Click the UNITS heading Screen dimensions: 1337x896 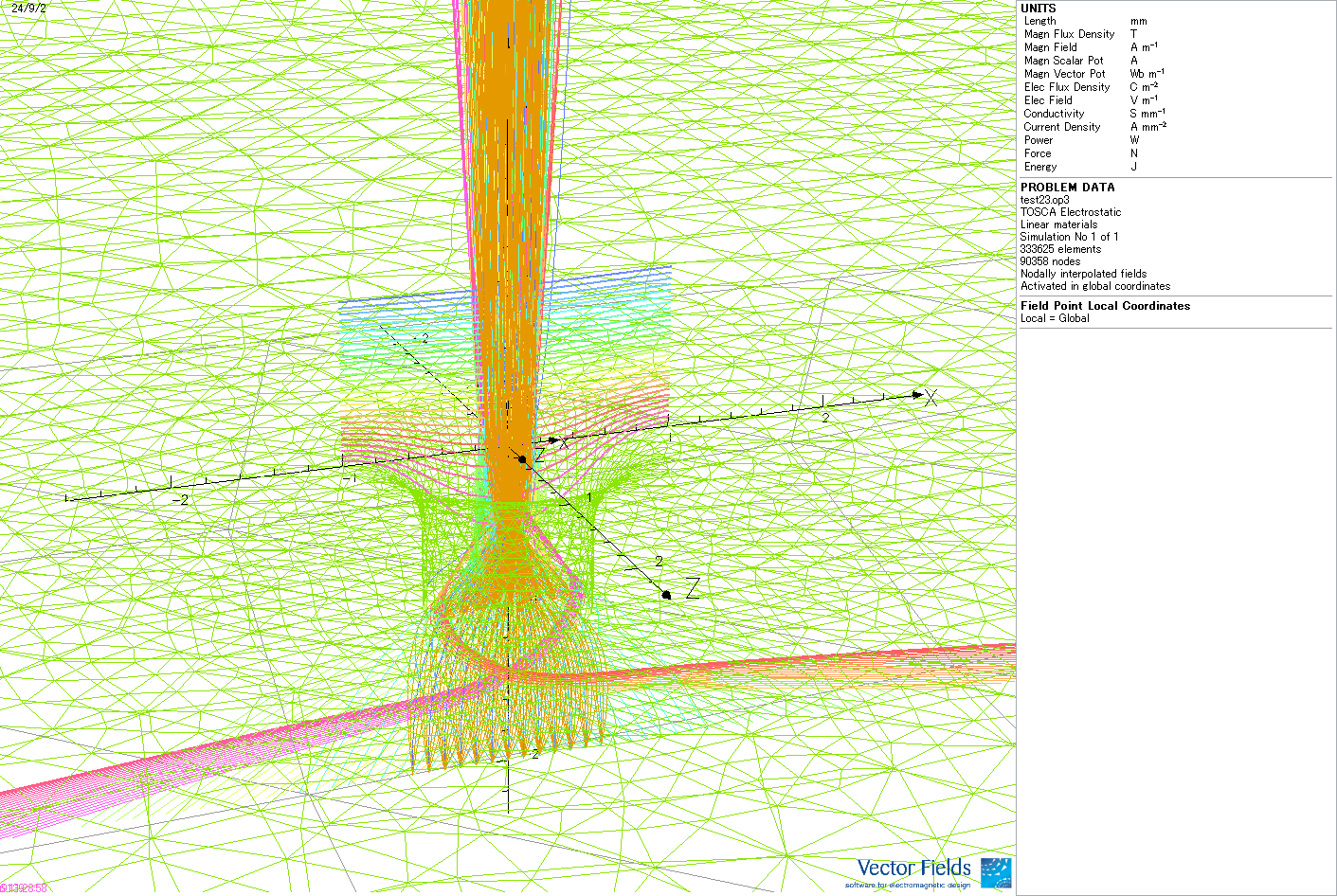1038,8
